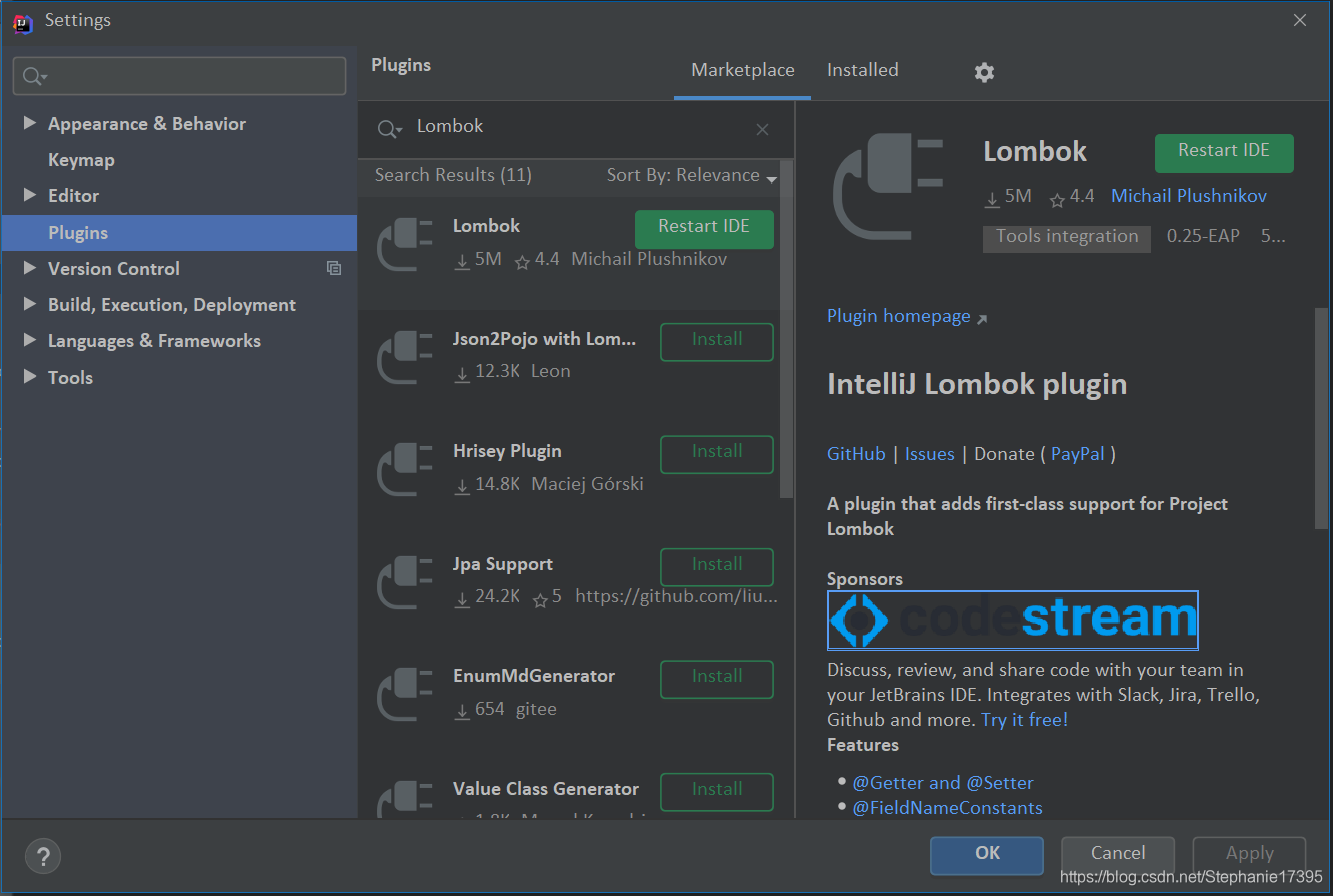Screen dimensions: 1333x896
Task: Open Michail Plushnikov author link
Action: [1189, 197]
